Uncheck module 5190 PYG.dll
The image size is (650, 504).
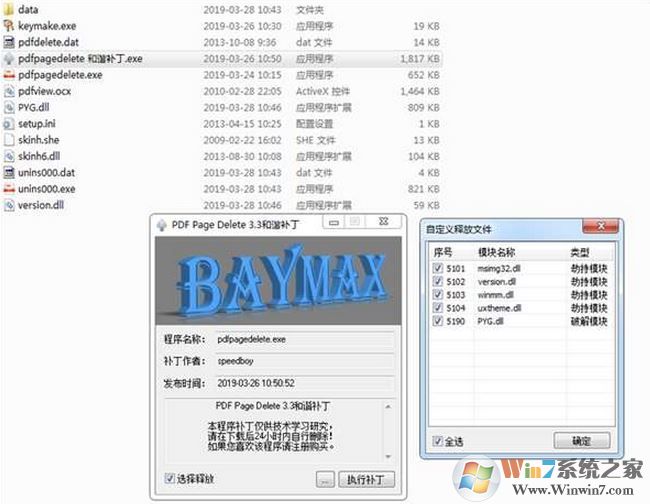[438, 321]
